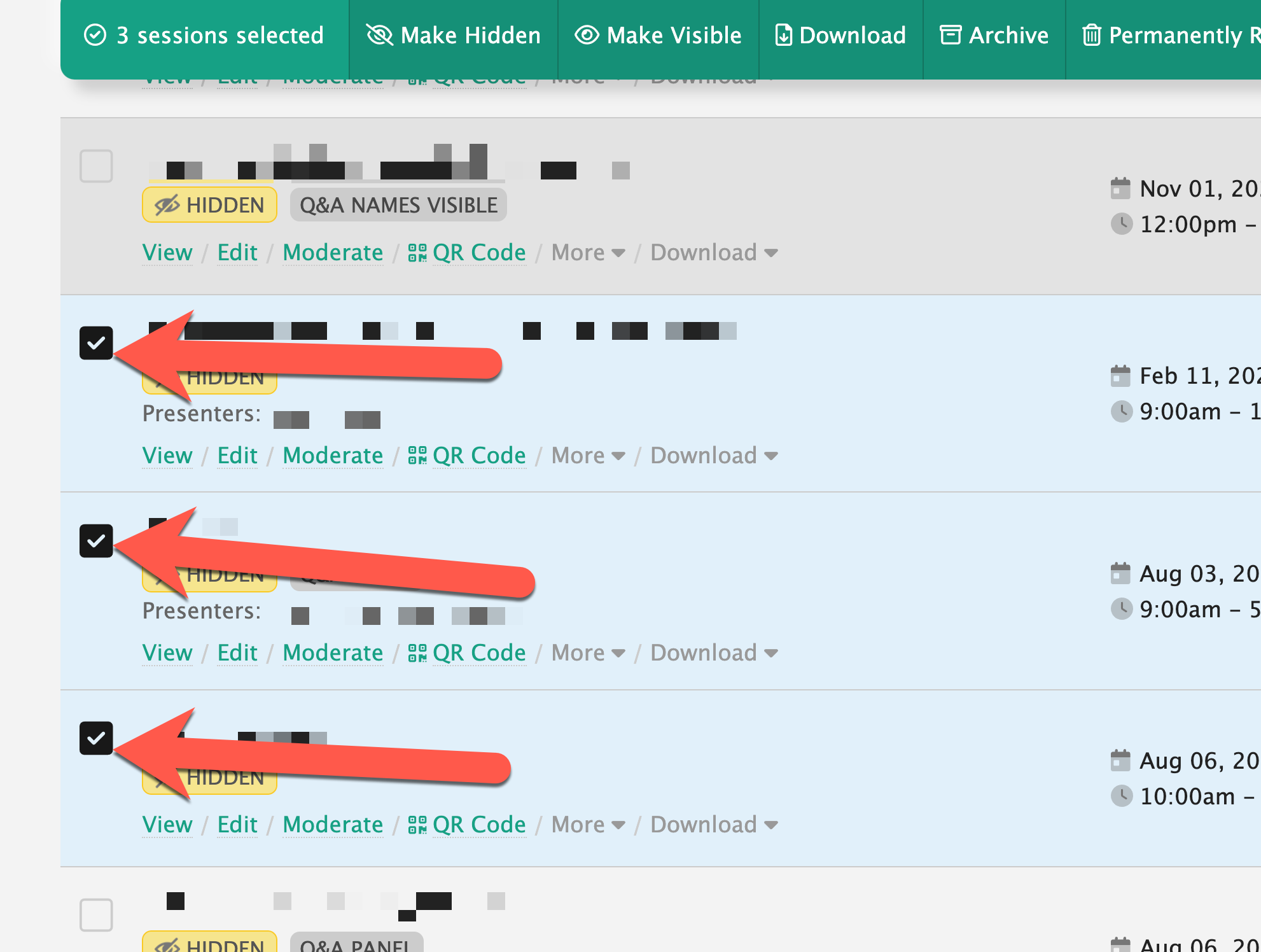1261x952 pixels.
Task: Click the QR Code icon in the Feb 11 session
Action: 417,456
